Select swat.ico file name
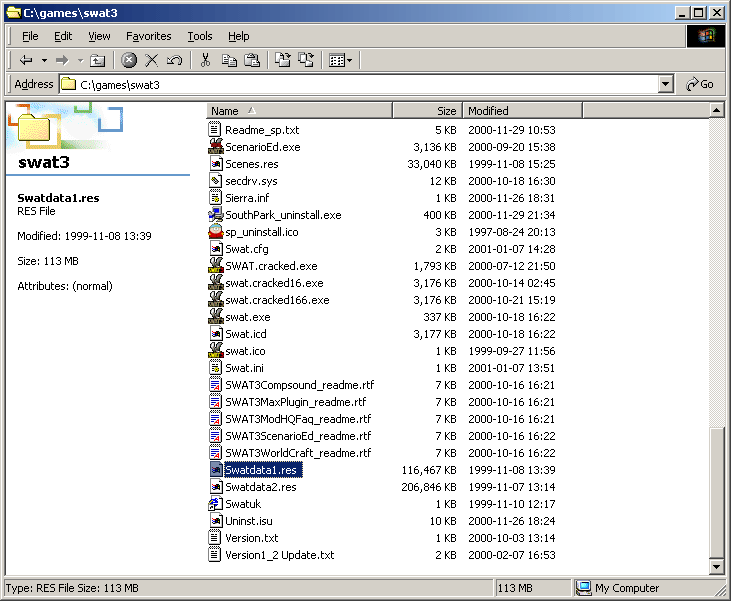 click(245, 351)
